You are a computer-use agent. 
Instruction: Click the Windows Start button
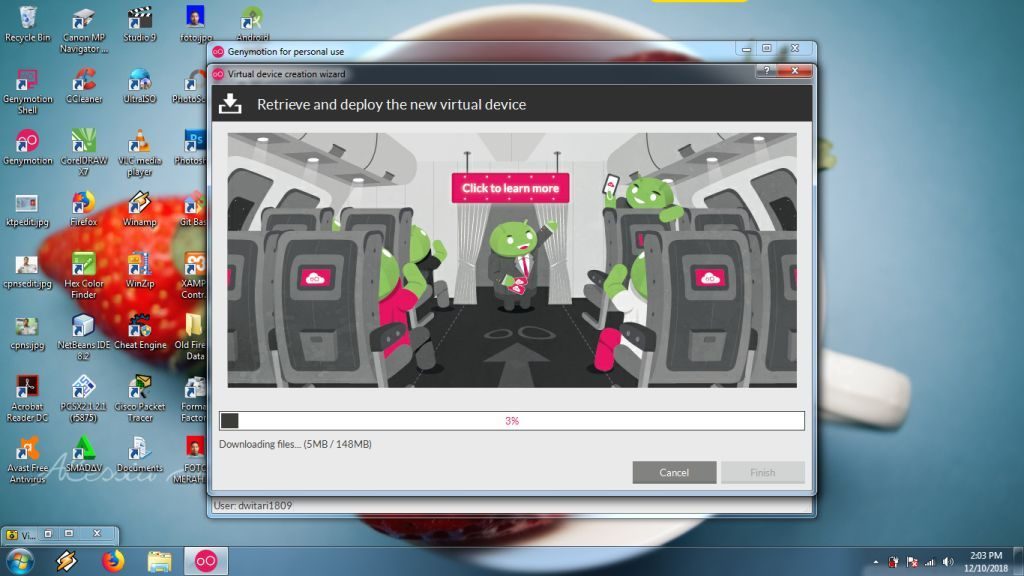(x=20, y=561)
